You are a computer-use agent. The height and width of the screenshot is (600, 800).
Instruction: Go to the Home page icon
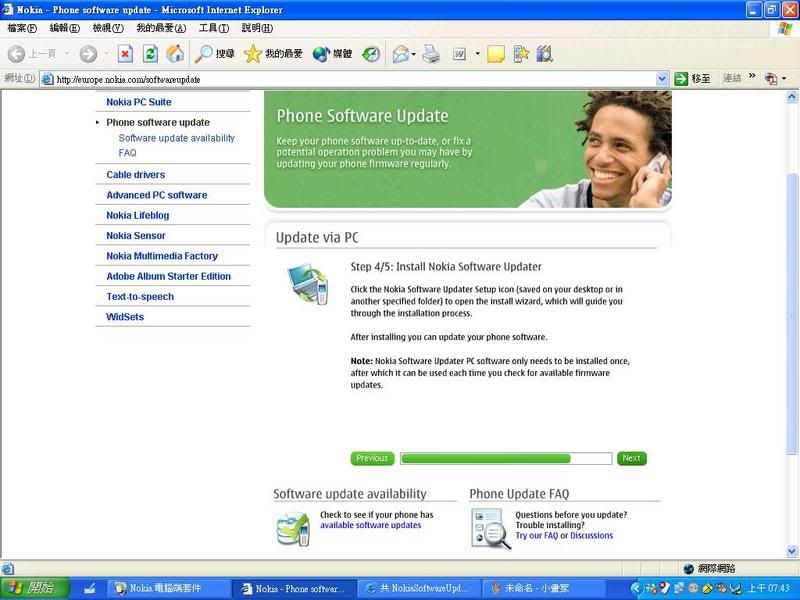coord(175,54)
